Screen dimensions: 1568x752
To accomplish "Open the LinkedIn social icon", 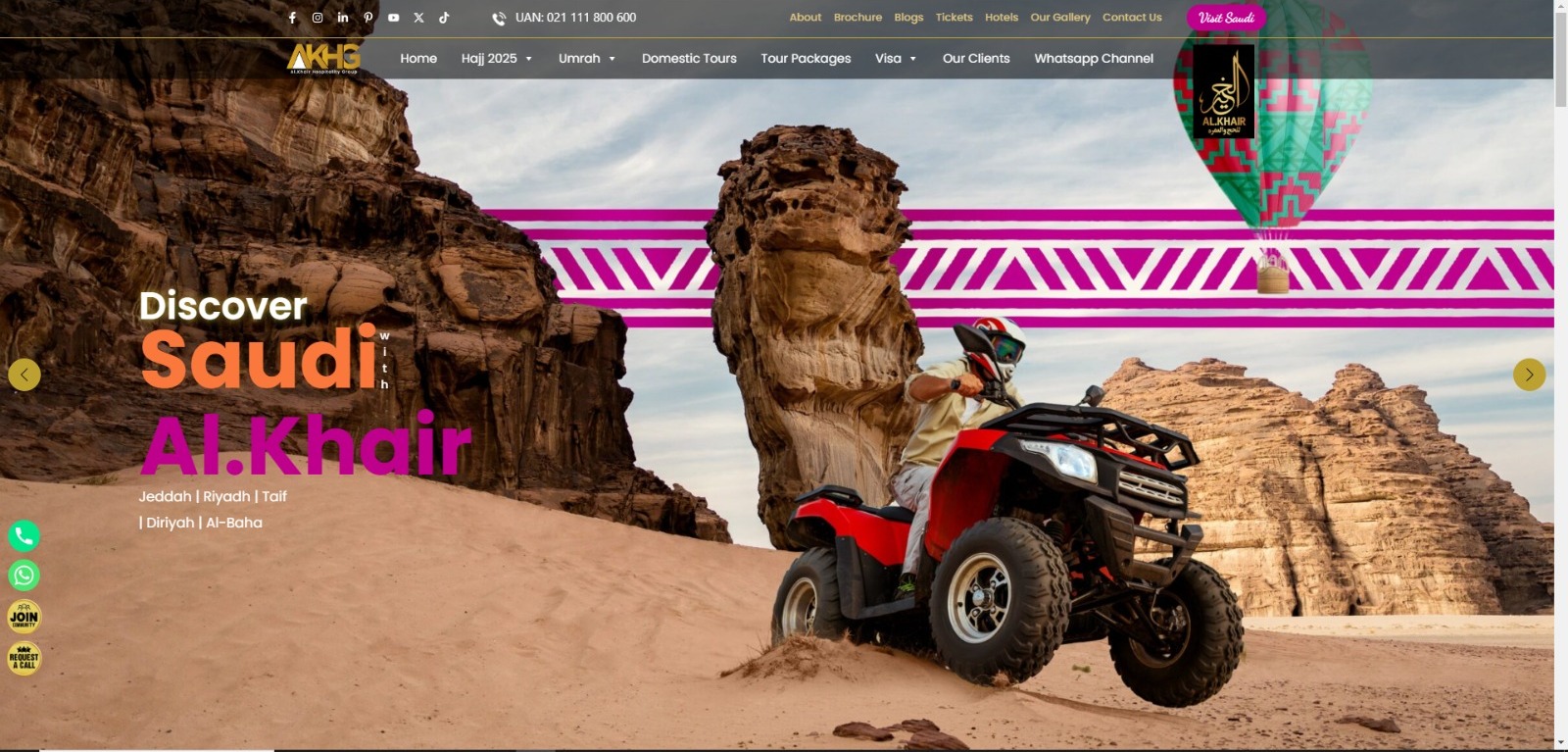I will pyautogui.click(x=343, y=18).
